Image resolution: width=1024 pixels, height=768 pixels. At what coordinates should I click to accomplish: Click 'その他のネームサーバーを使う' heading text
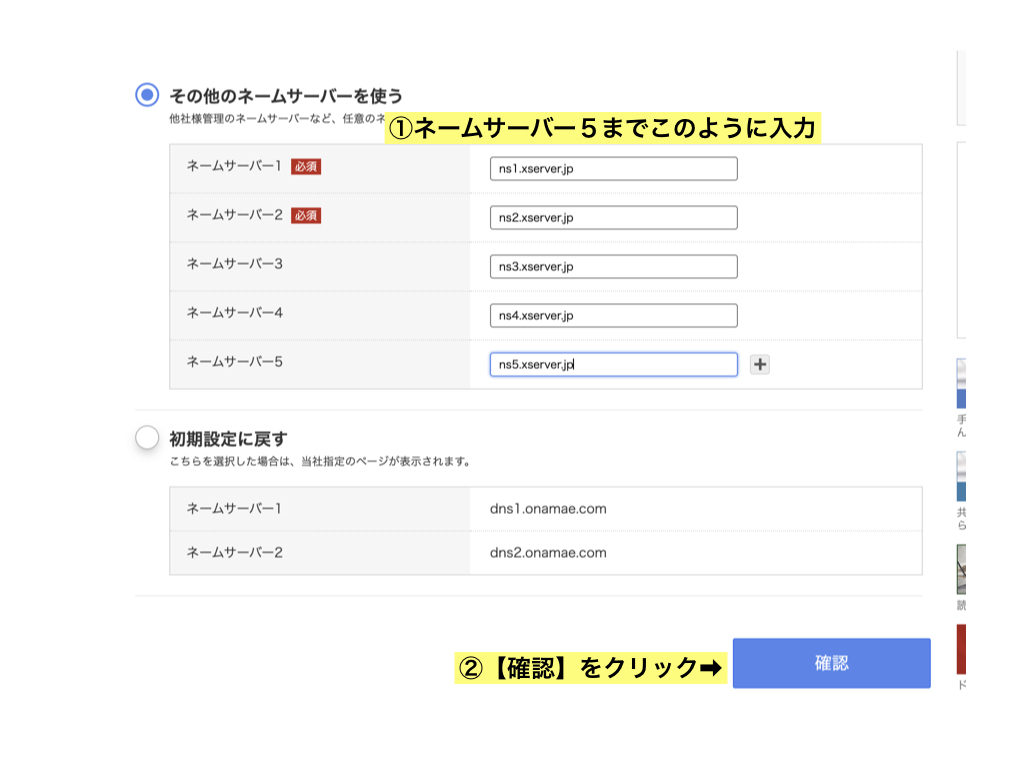[x=286, y=96]
